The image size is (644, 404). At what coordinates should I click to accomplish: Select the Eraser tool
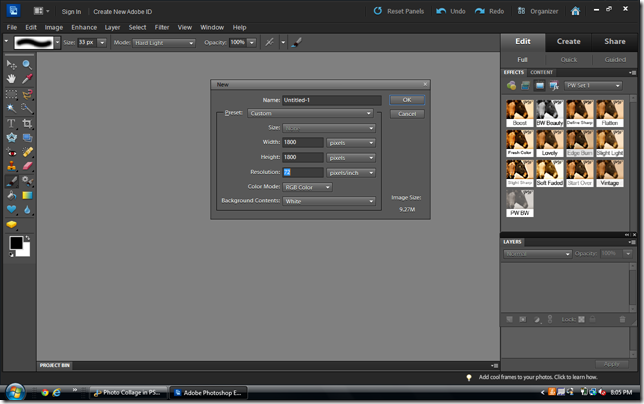(27, 166)
